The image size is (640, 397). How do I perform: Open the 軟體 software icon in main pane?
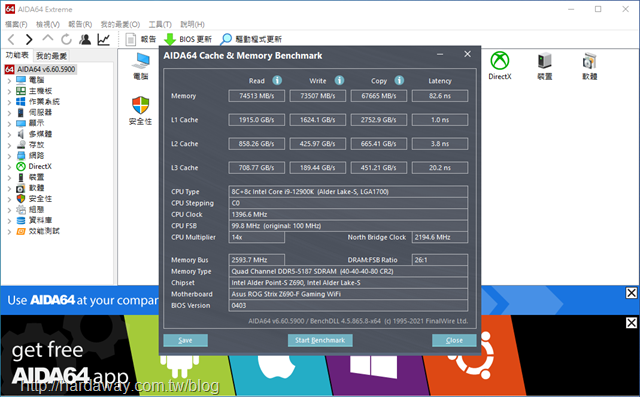(589, 66)
